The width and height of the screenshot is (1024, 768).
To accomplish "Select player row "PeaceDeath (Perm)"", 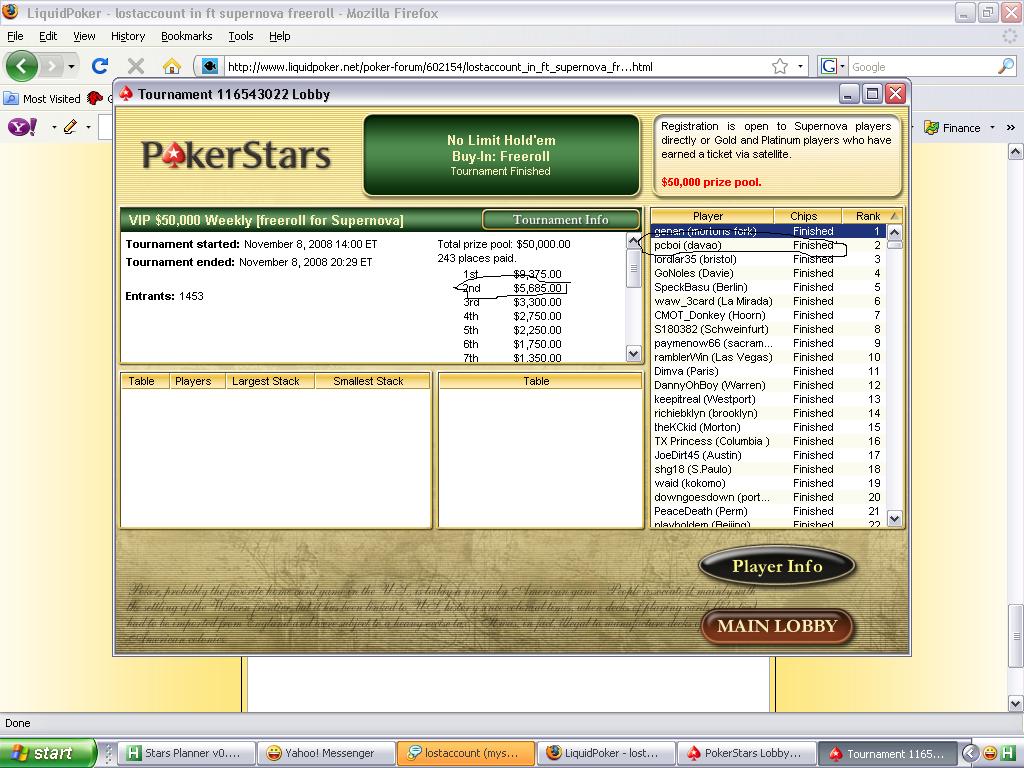I will [768, 511].
